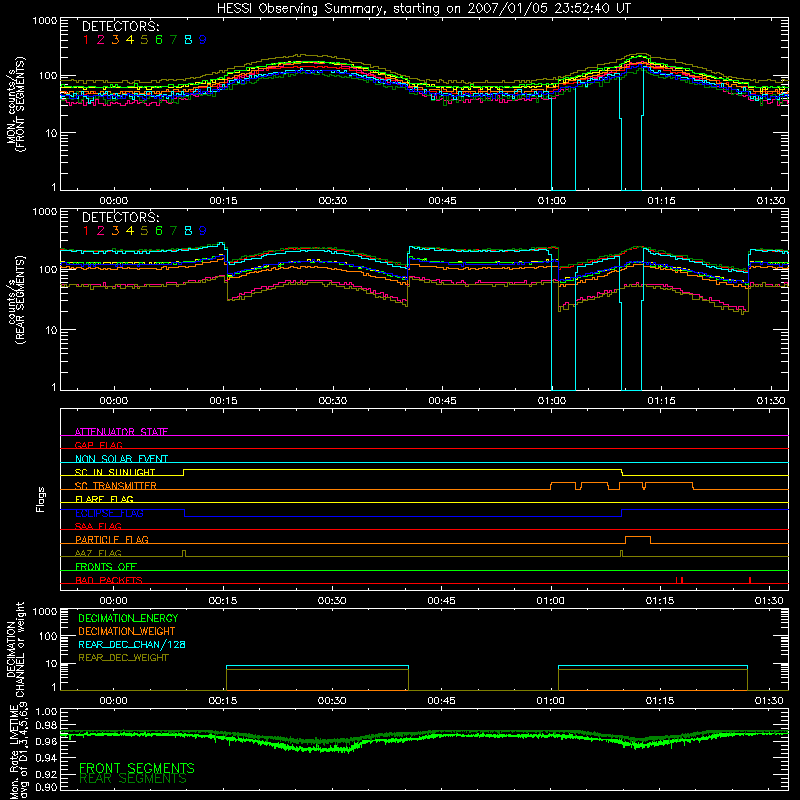Click the HESSI Observing Summary title text
This screenshot has width=800, height=800.
(424, 9)
